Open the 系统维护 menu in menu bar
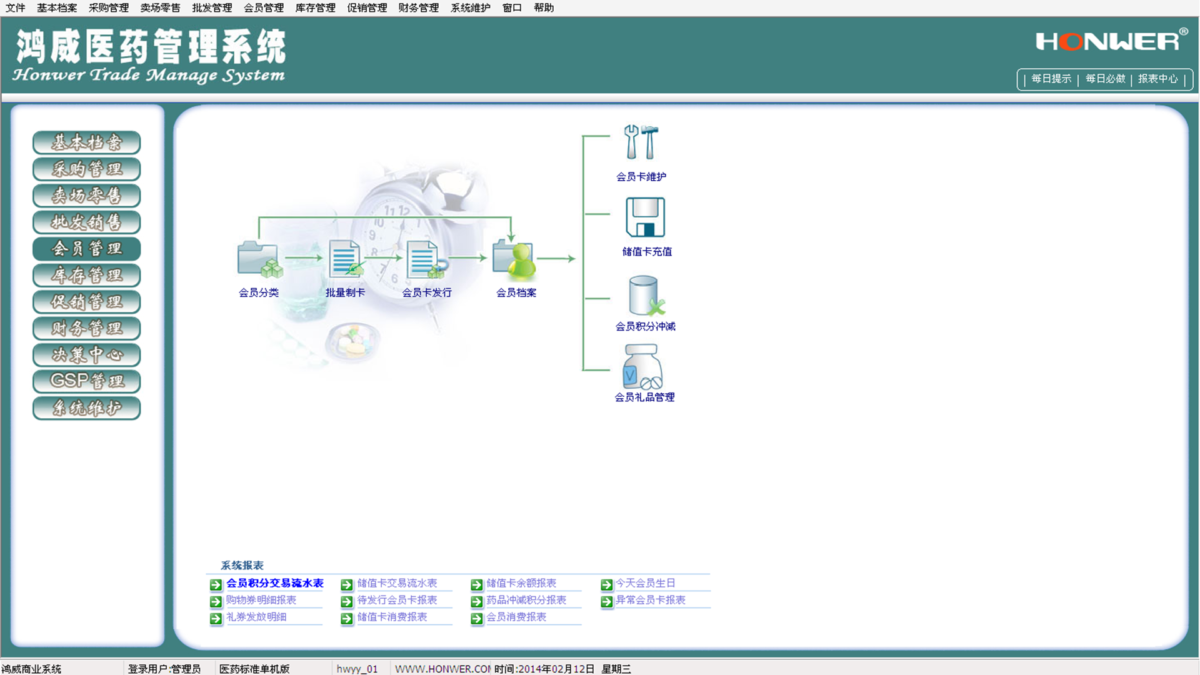The width and height of the screenshot is (1200, 675). [x=470, y=8]
